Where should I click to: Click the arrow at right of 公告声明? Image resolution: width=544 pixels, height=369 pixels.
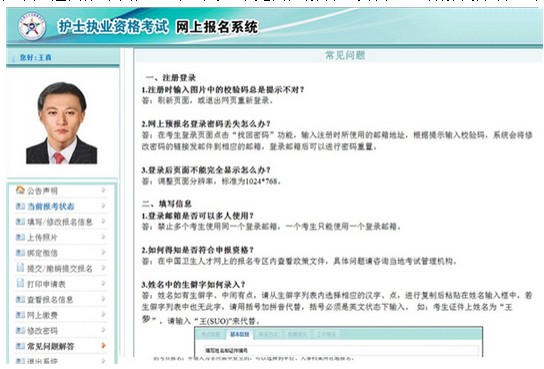103,190
